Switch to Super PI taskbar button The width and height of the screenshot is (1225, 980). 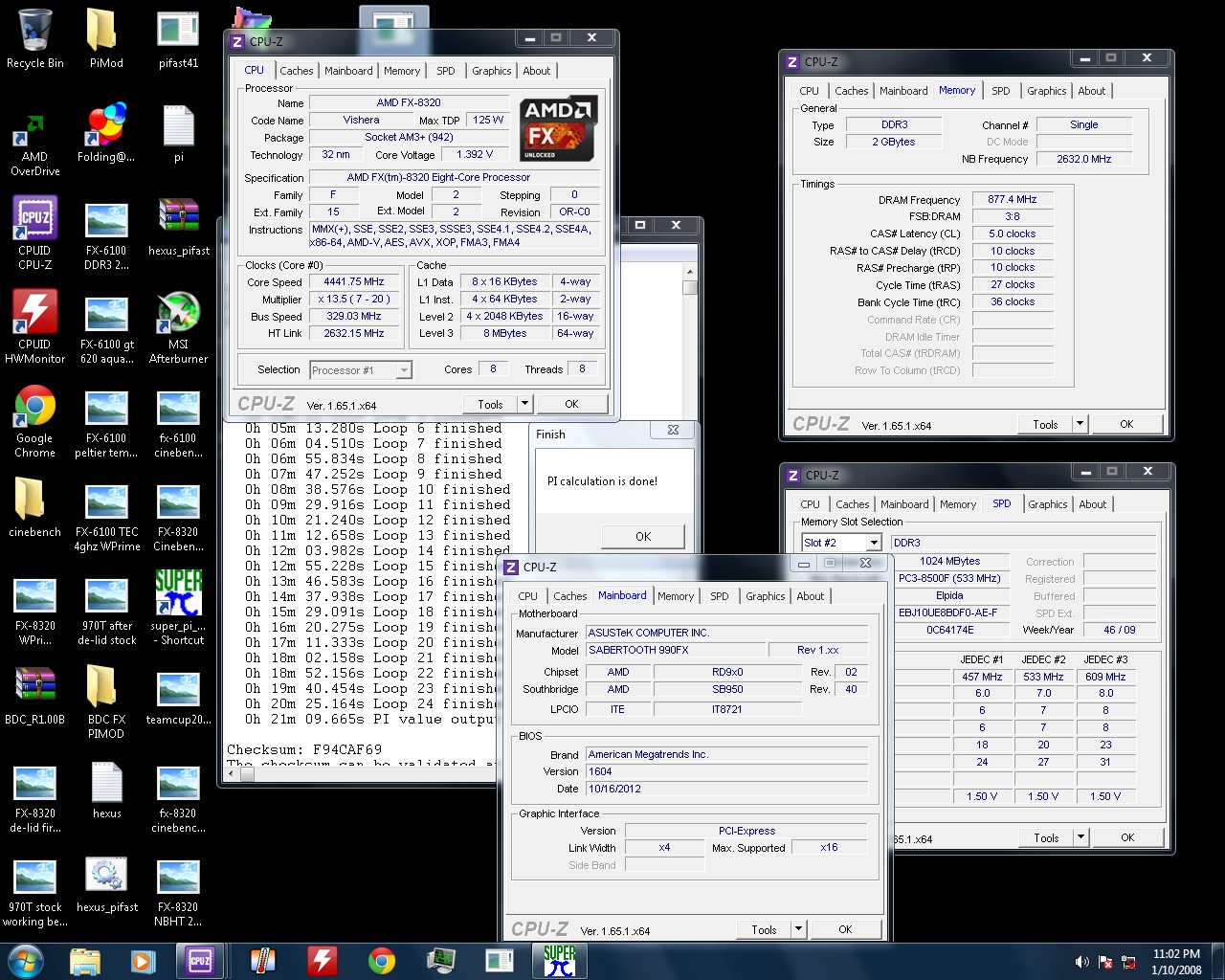pos(559,961)
